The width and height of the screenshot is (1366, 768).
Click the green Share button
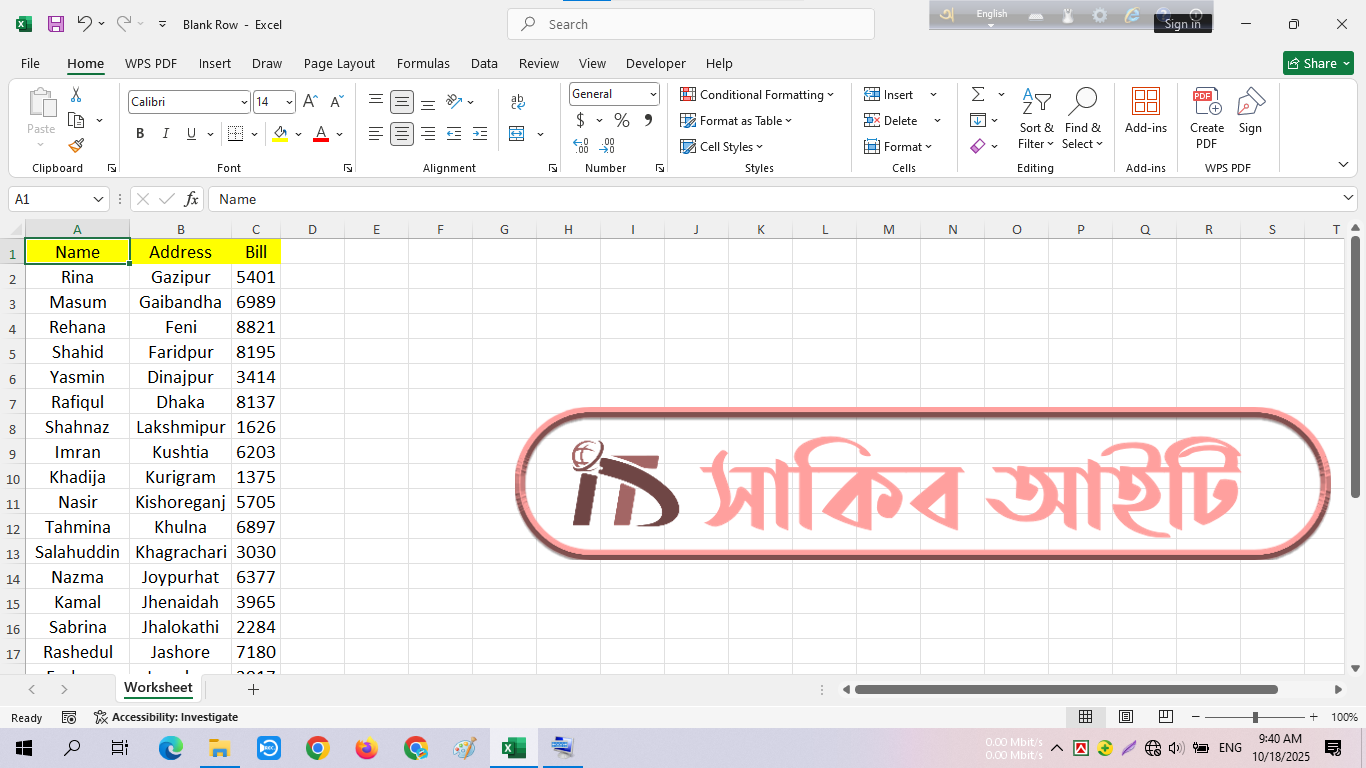point(1317,63)
